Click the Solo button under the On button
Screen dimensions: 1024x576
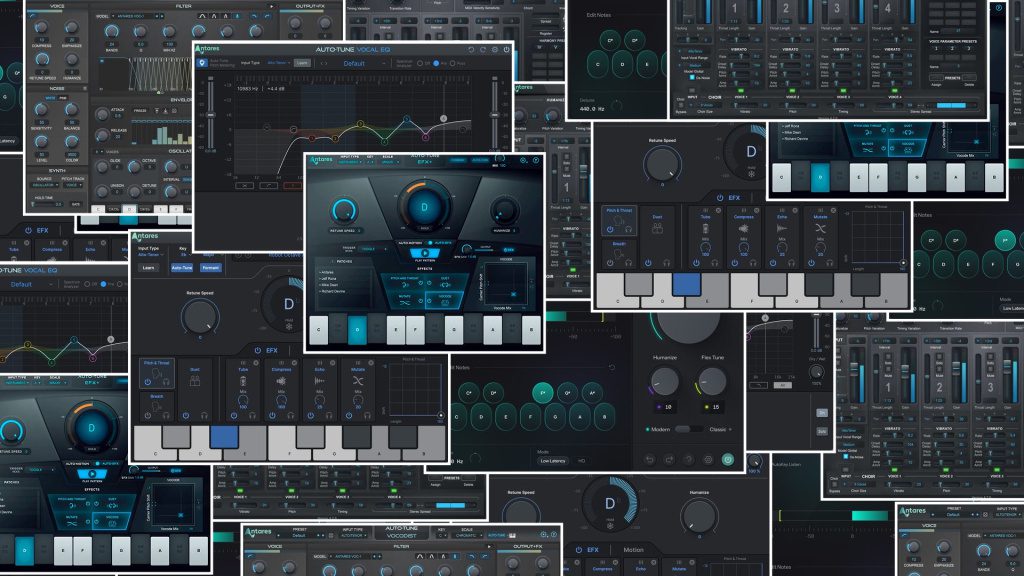(822, 432)
